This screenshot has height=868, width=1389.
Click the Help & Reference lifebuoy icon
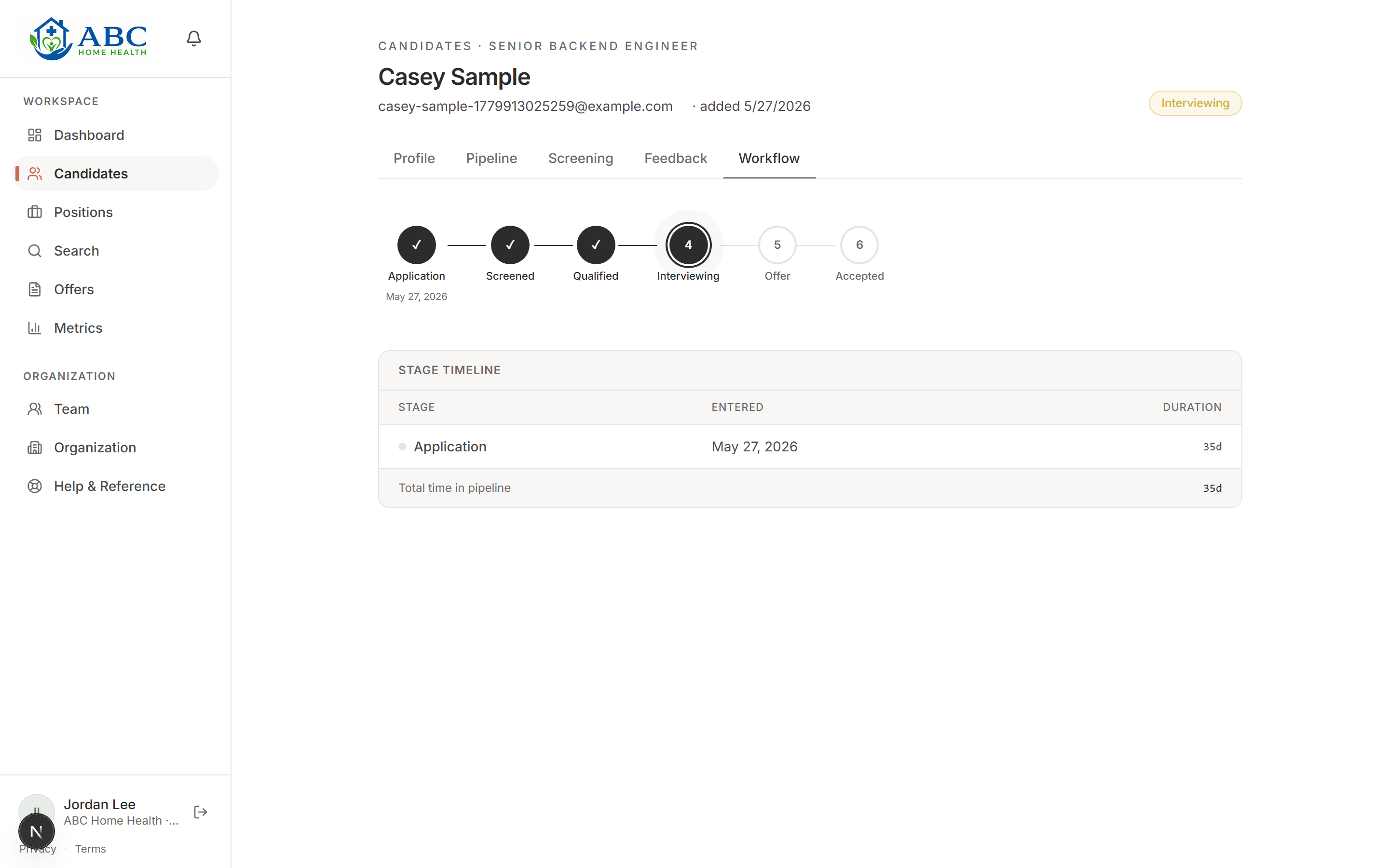point(34,486)
